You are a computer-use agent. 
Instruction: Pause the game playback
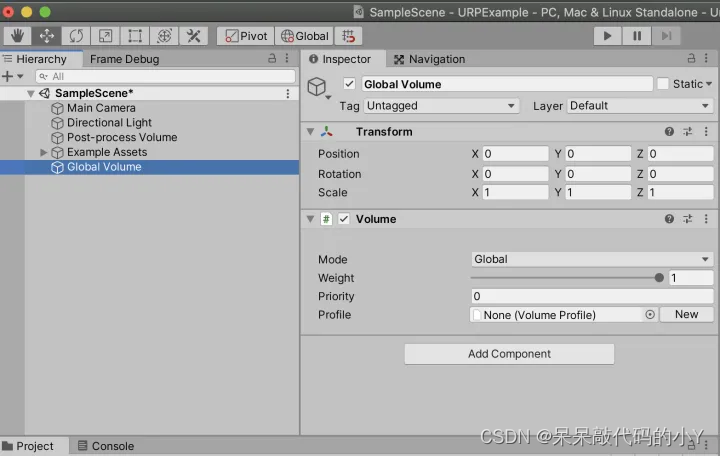(x=637, y=36)
